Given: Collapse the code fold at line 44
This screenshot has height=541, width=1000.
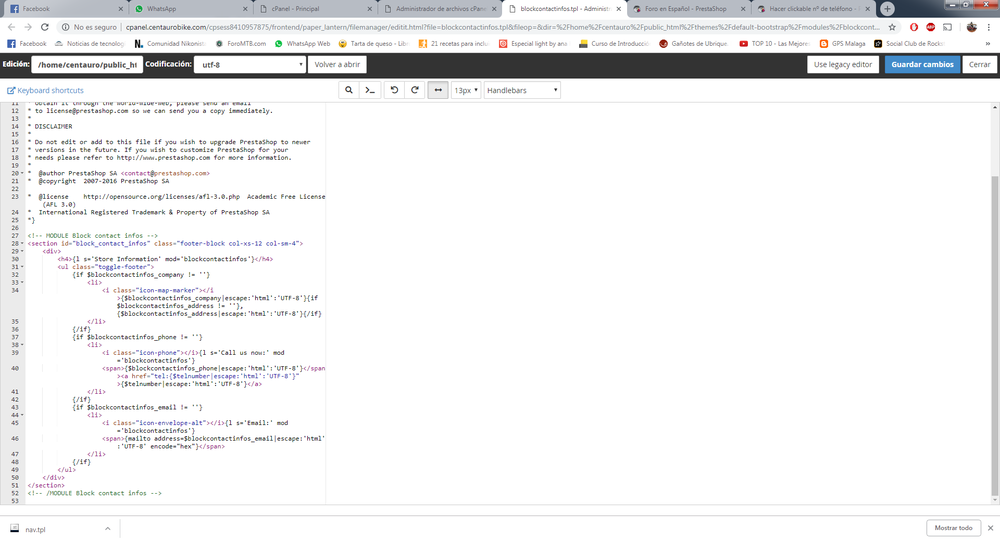Looking at the screenshot, I should coord(22,415).
